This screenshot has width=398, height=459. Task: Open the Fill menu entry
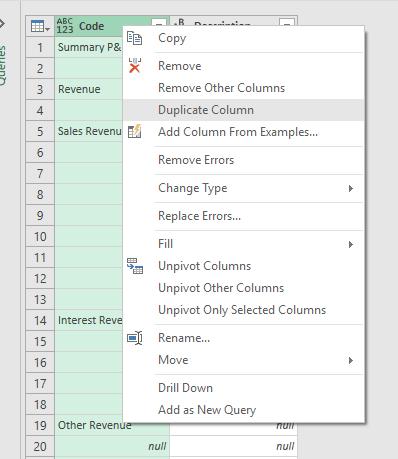click(243, 244)
